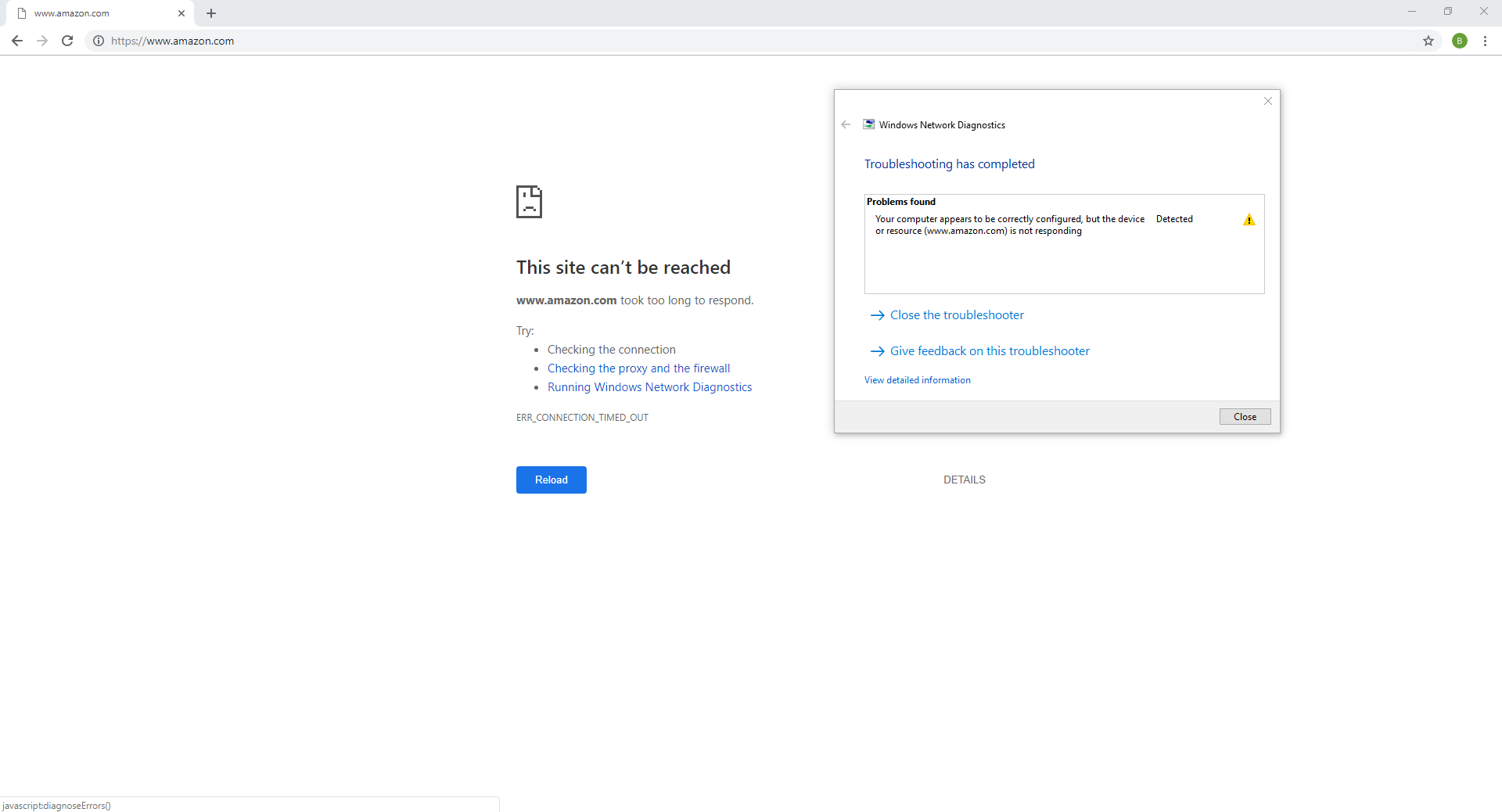Close Network Diagnostics dialog with X
Screen dimensions: 1502x812
click(x=1268, y=101)
